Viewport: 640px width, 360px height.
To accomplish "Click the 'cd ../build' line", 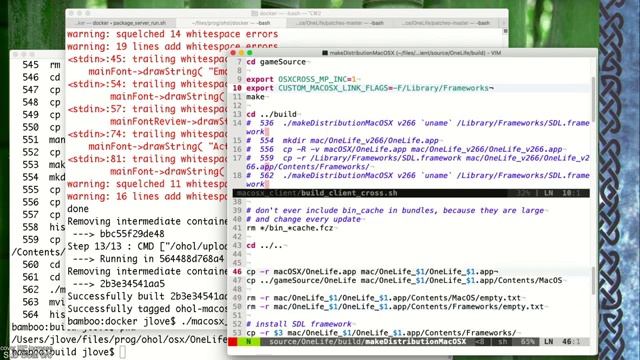I will (271, 114).
